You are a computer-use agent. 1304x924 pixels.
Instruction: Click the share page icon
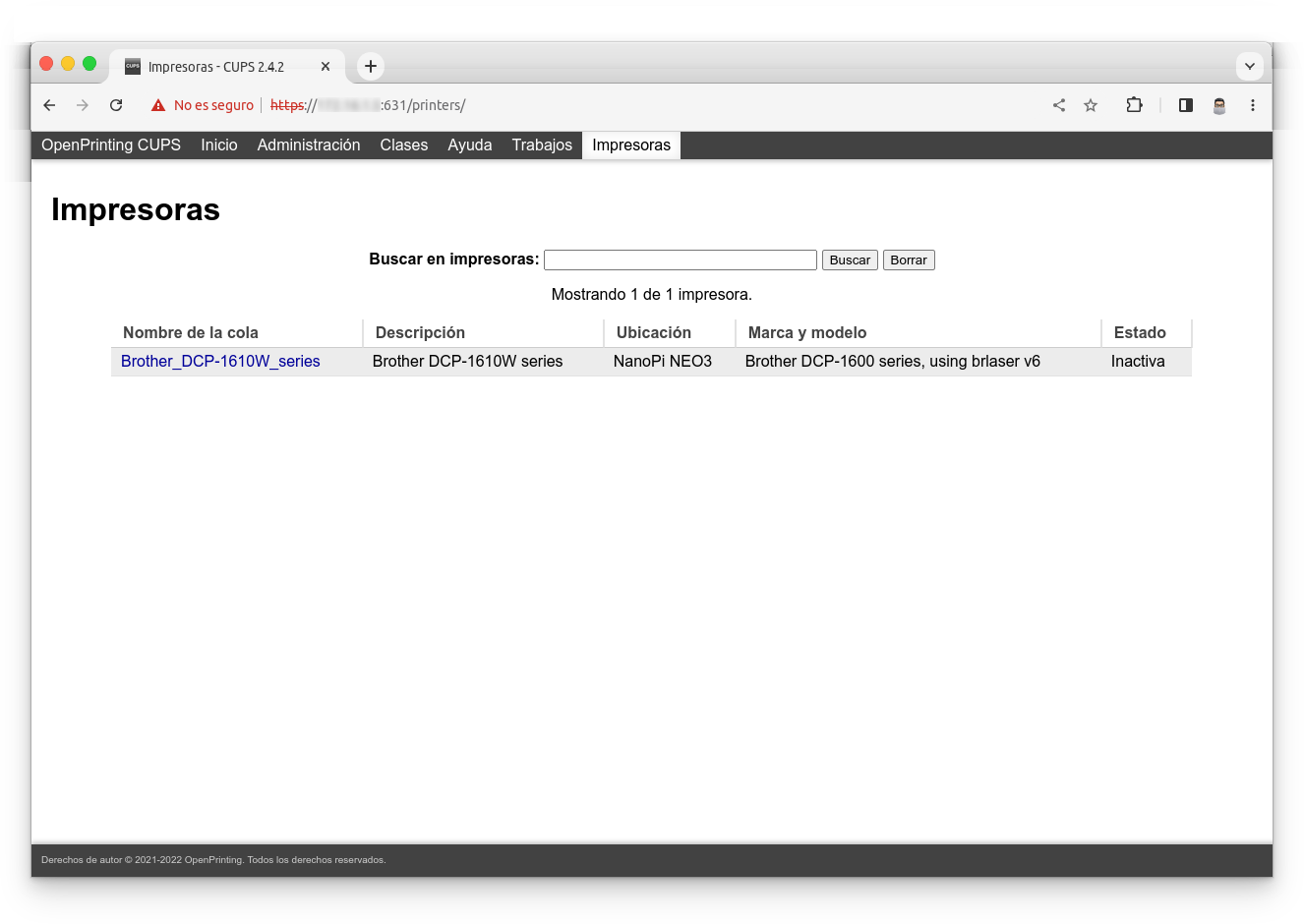pos(1059,105)
